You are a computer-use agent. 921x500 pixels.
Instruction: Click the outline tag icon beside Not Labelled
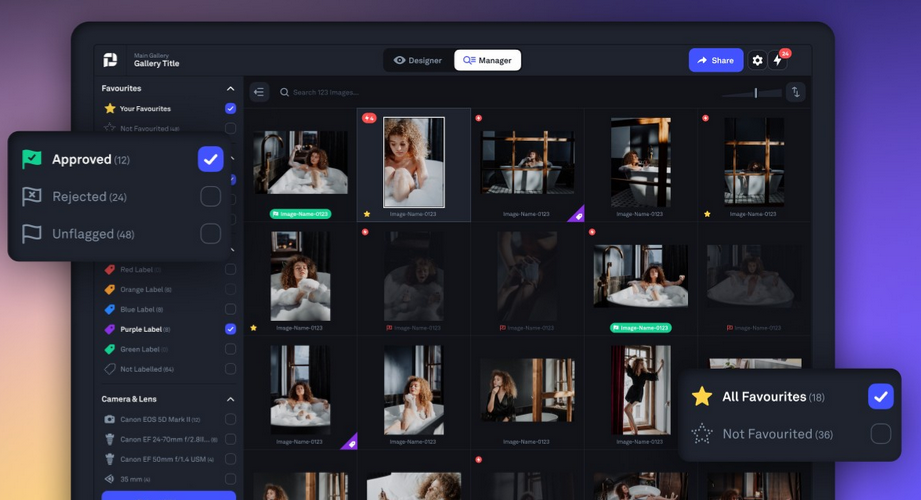(109, 369)
